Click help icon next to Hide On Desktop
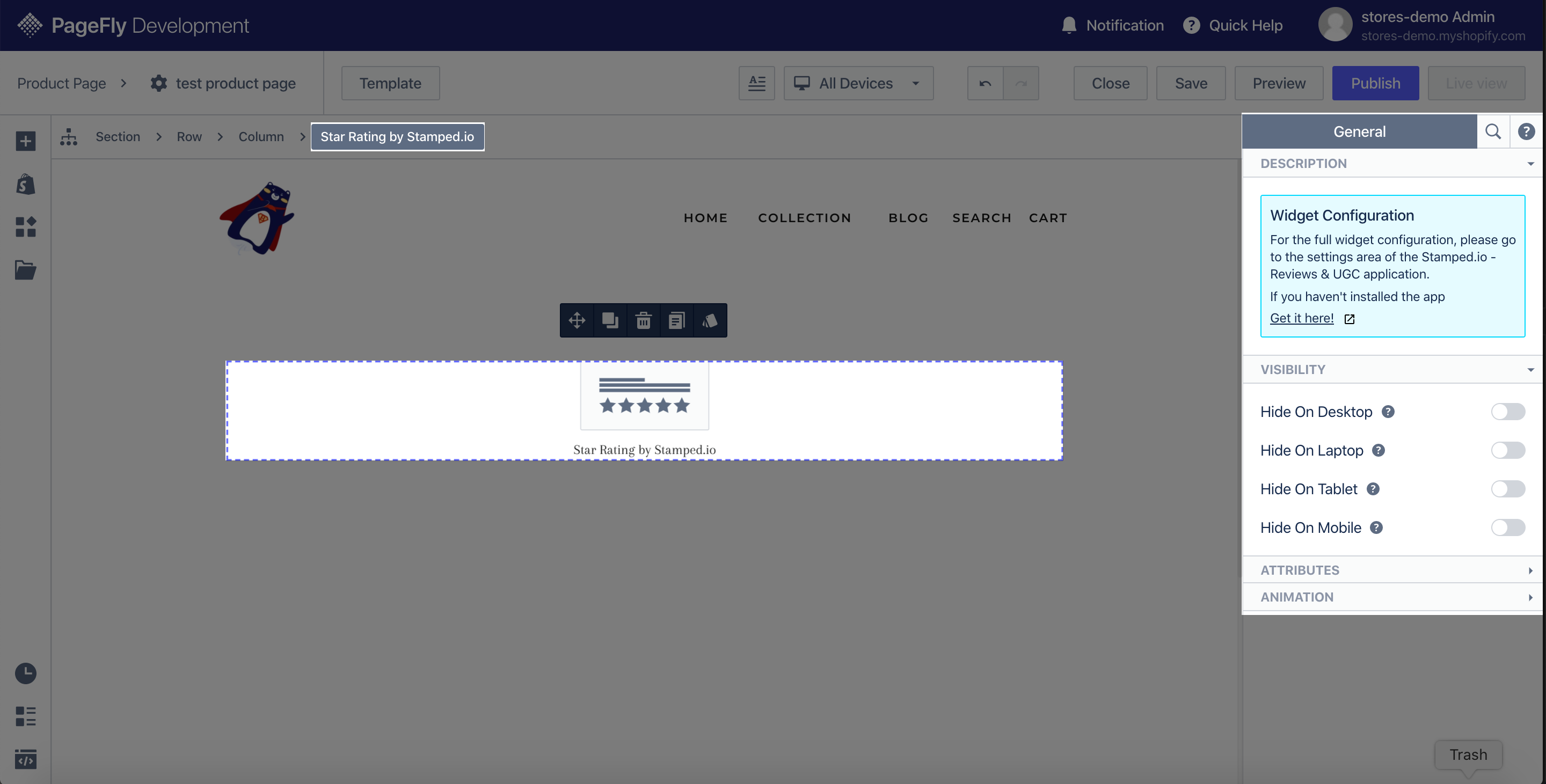1546x784 pixels. (1388, 412)
